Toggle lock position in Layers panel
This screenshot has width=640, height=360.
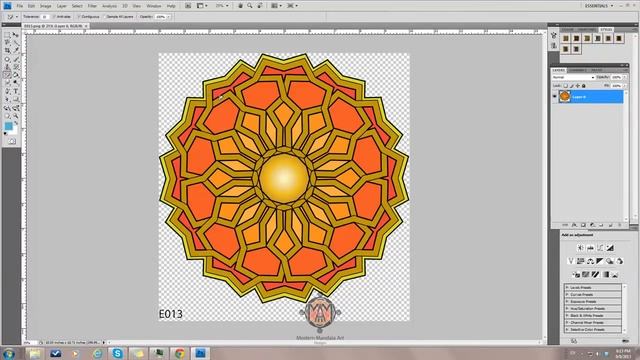[578, 86]
